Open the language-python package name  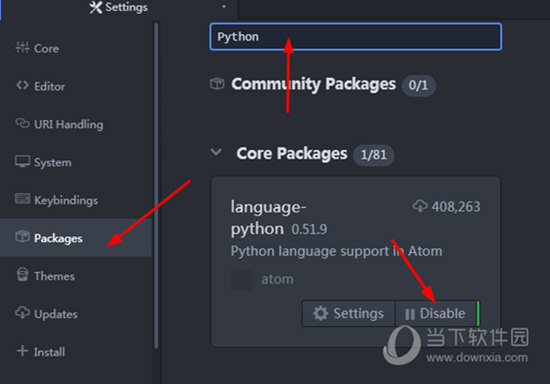tap(268, 218)
